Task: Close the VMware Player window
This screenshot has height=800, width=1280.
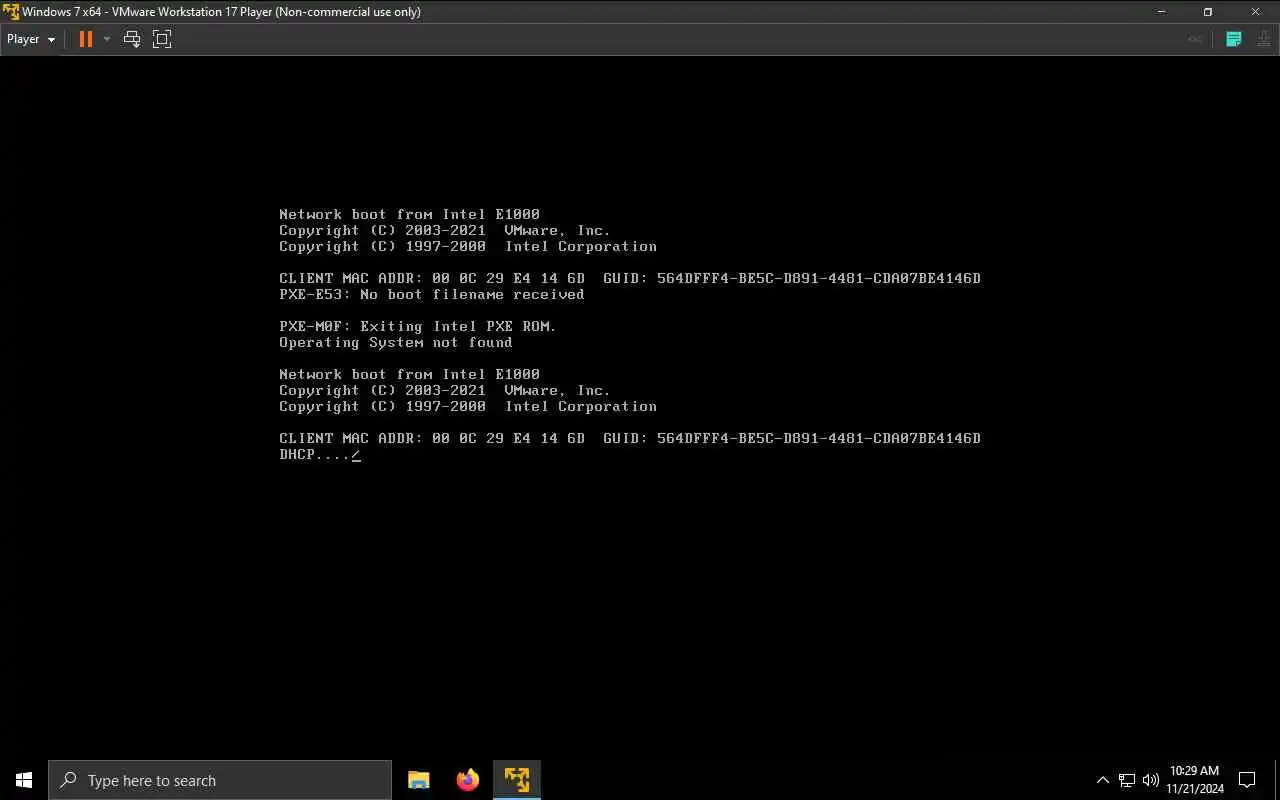Action: (1256, 12)
